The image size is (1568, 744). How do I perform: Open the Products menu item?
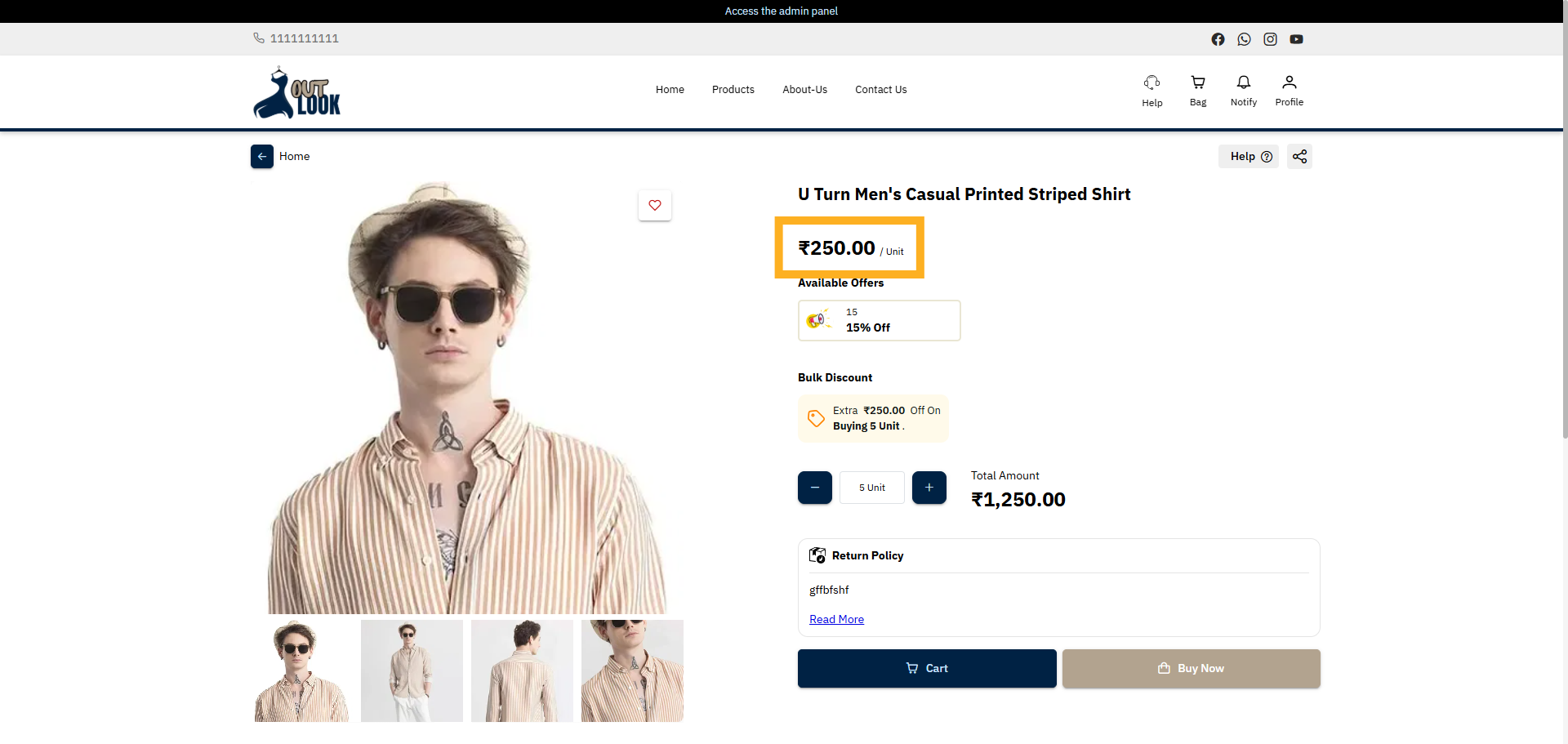(733, 90)
